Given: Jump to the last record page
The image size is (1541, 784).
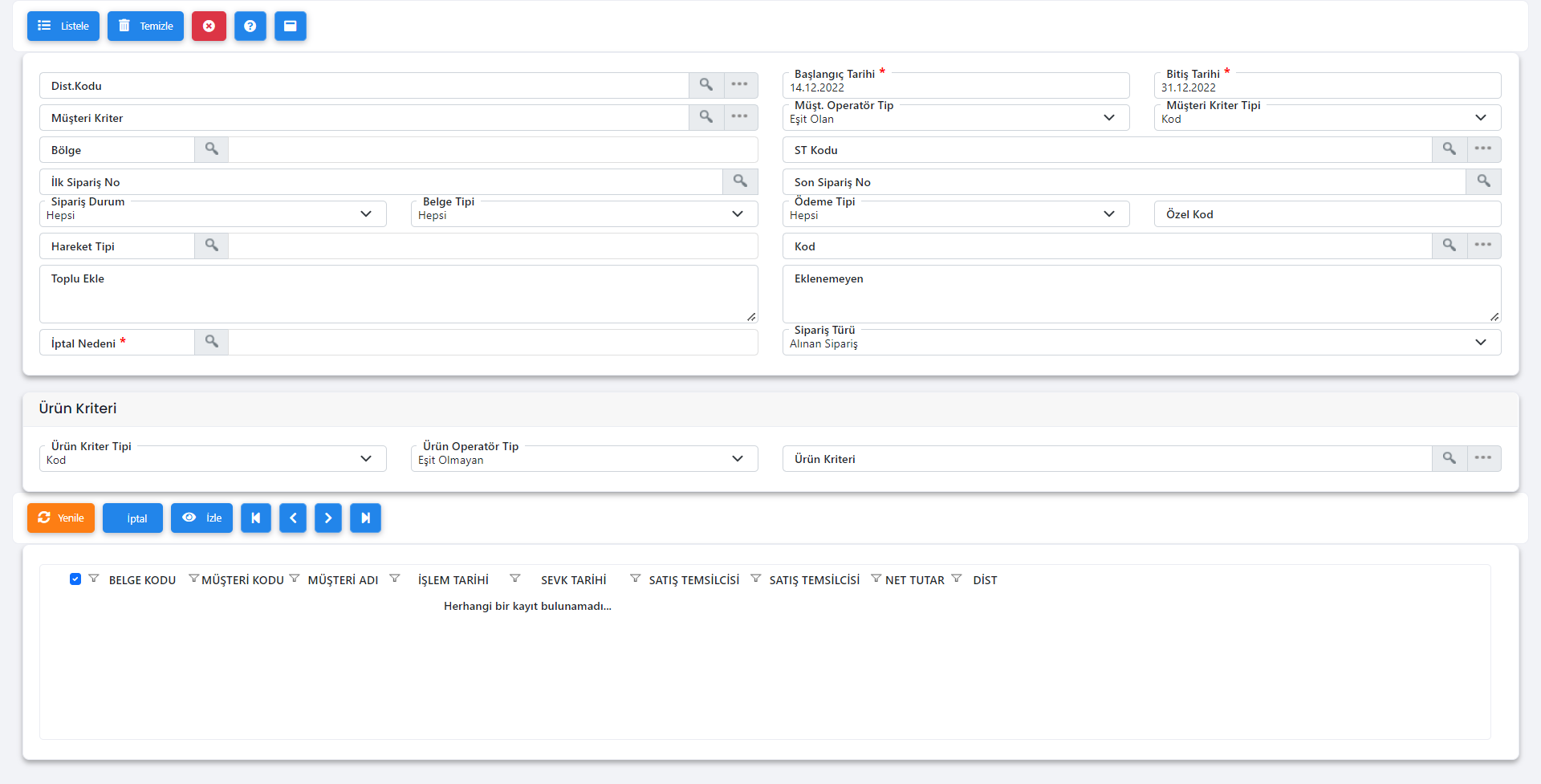Looking at the screenshot, I should point(365,518).
